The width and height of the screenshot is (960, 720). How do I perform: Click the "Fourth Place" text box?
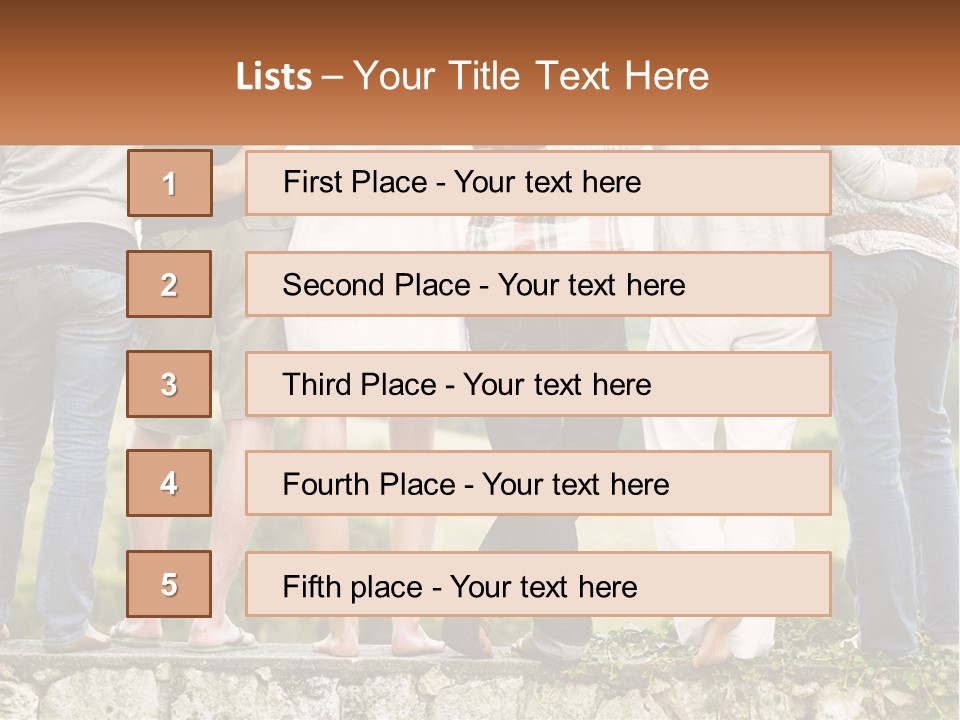[538, 484]
